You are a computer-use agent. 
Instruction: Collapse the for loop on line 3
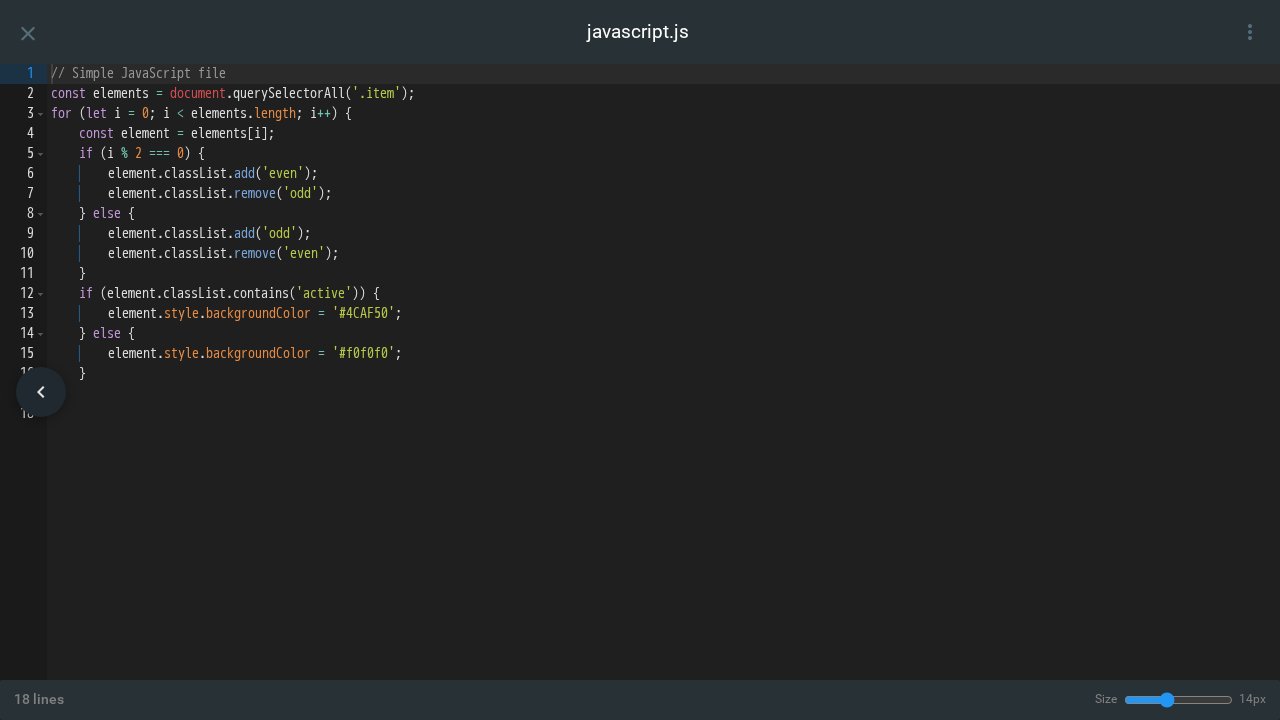coord(41,113)
